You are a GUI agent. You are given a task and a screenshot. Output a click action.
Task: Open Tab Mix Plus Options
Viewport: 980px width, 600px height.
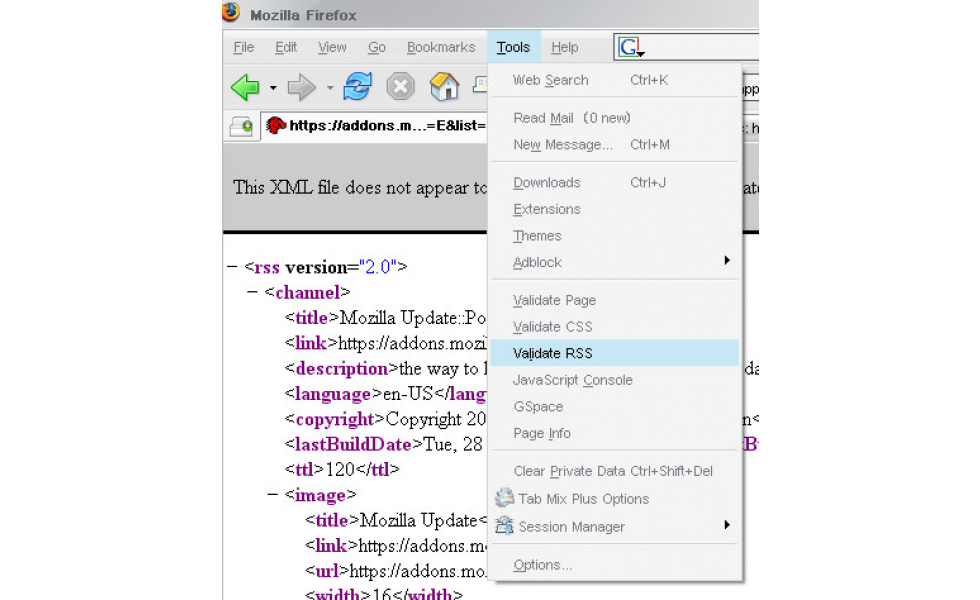[615, 499]
